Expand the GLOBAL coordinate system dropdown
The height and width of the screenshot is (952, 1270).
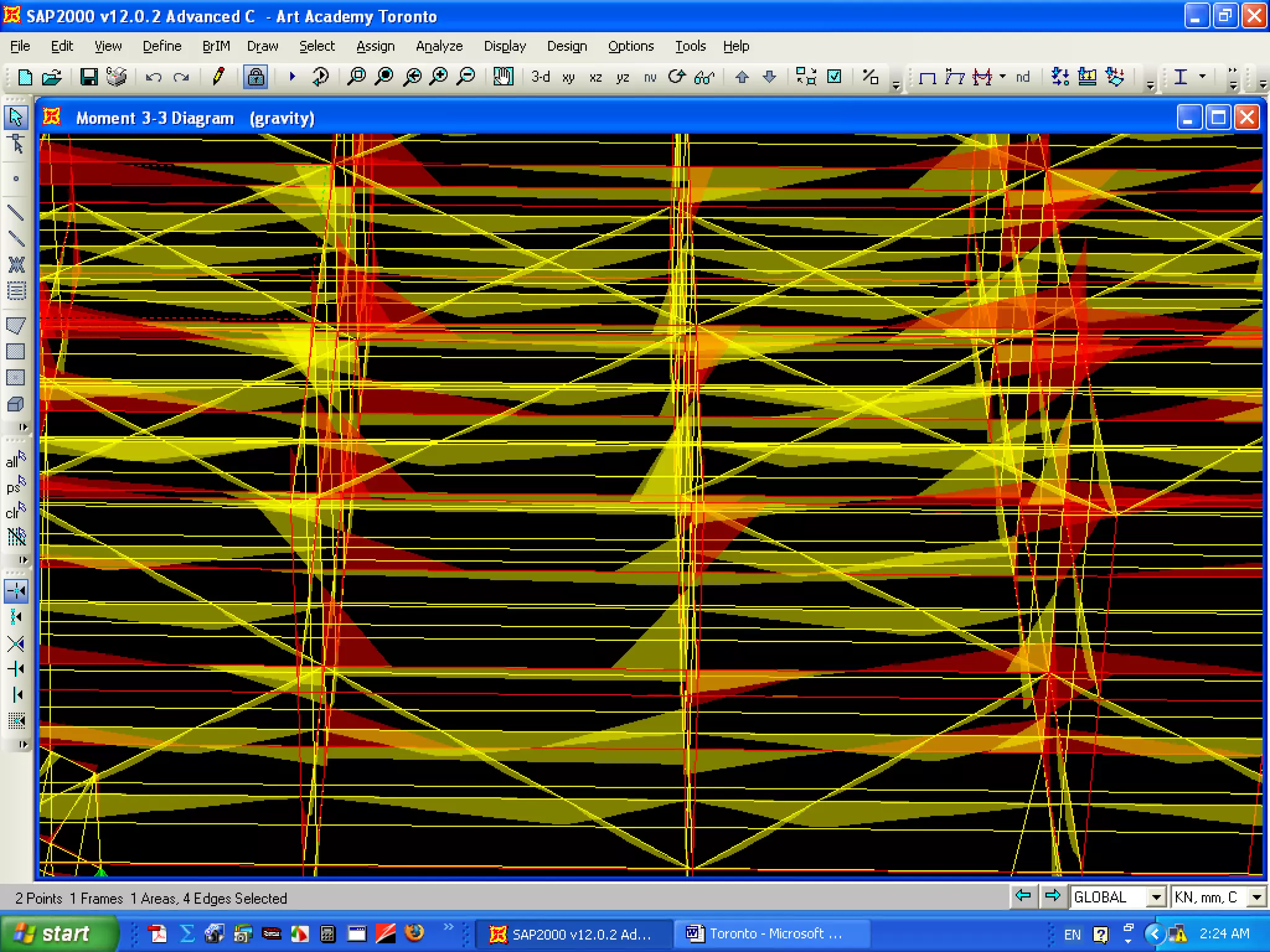click(x=1155, y=897)
